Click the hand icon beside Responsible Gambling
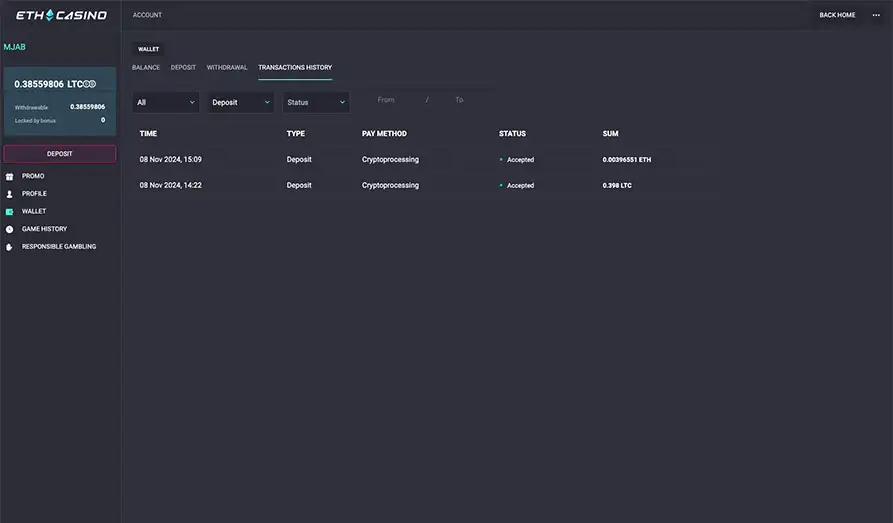This screenshot has height=523, width=893. click(x=10, y=247)
